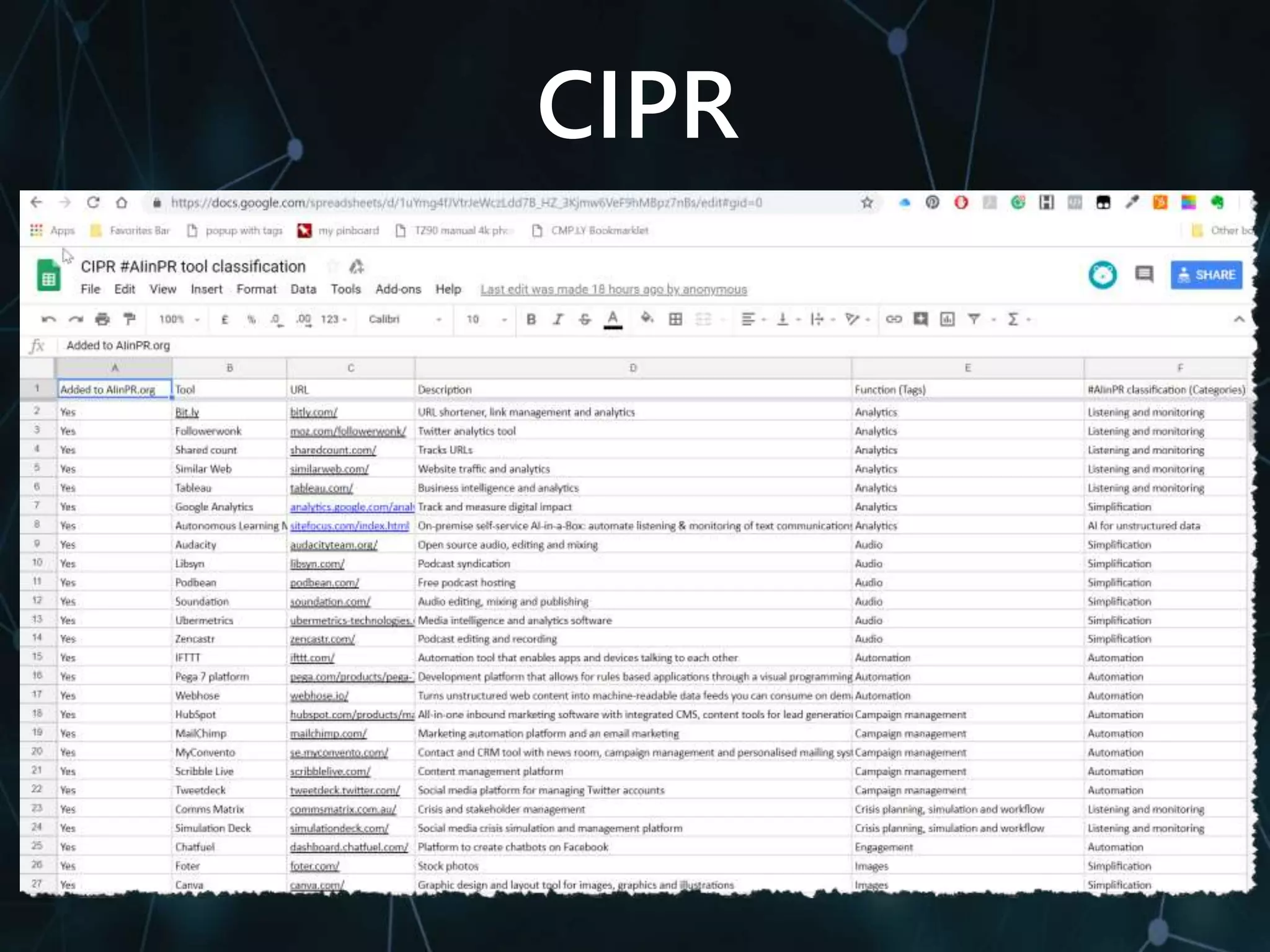Select the paint format tool
Screen dimensions: 1270x952
pyautogui.click(x=129, y=319)
